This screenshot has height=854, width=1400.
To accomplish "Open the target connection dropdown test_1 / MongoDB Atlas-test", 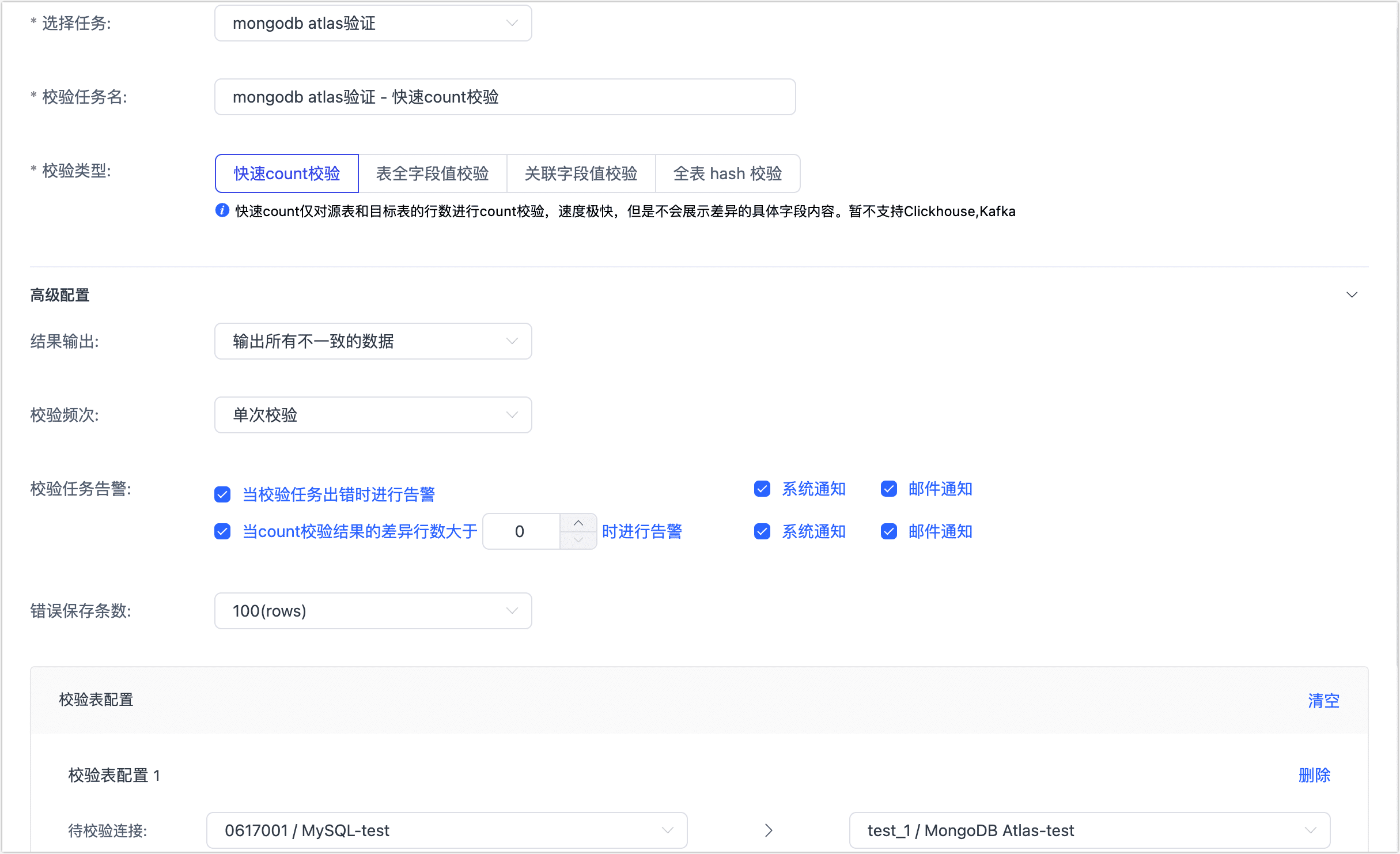I will click(1089, 830).
